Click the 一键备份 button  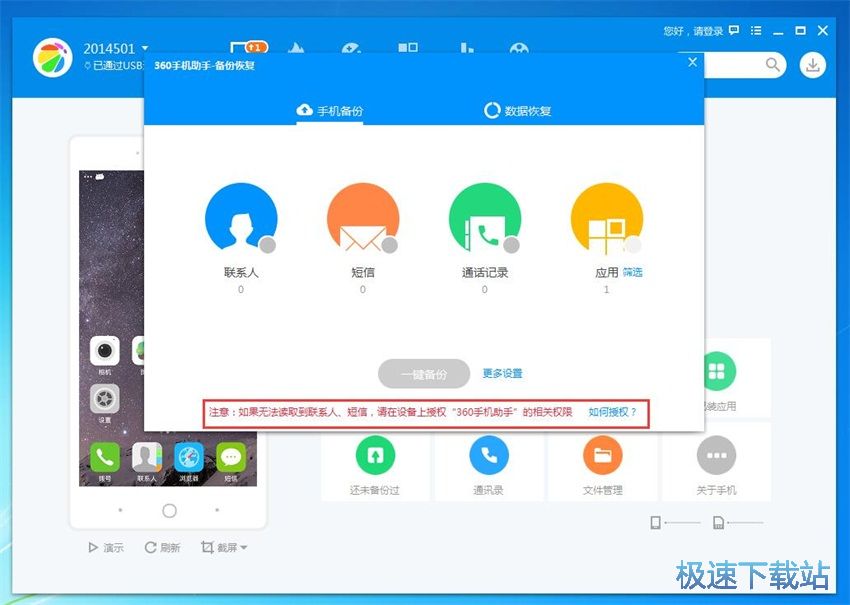[424, 374]
